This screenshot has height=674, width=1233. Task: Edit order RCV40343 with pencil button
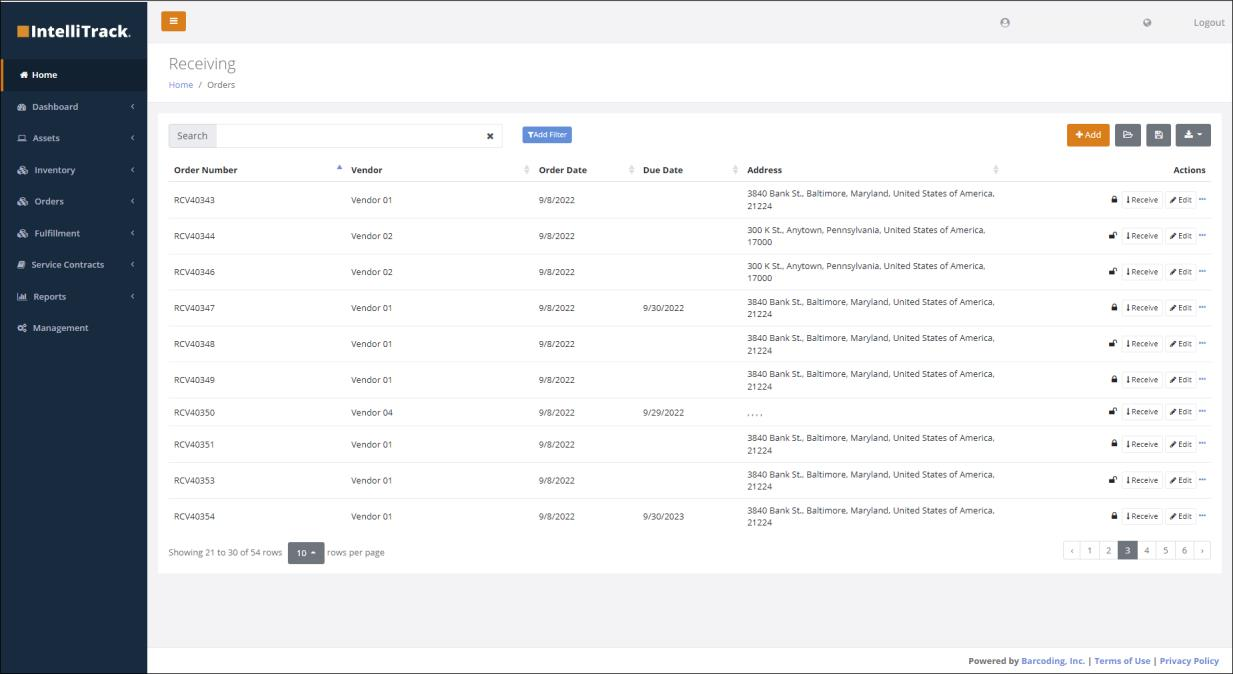pos(1181,200)
